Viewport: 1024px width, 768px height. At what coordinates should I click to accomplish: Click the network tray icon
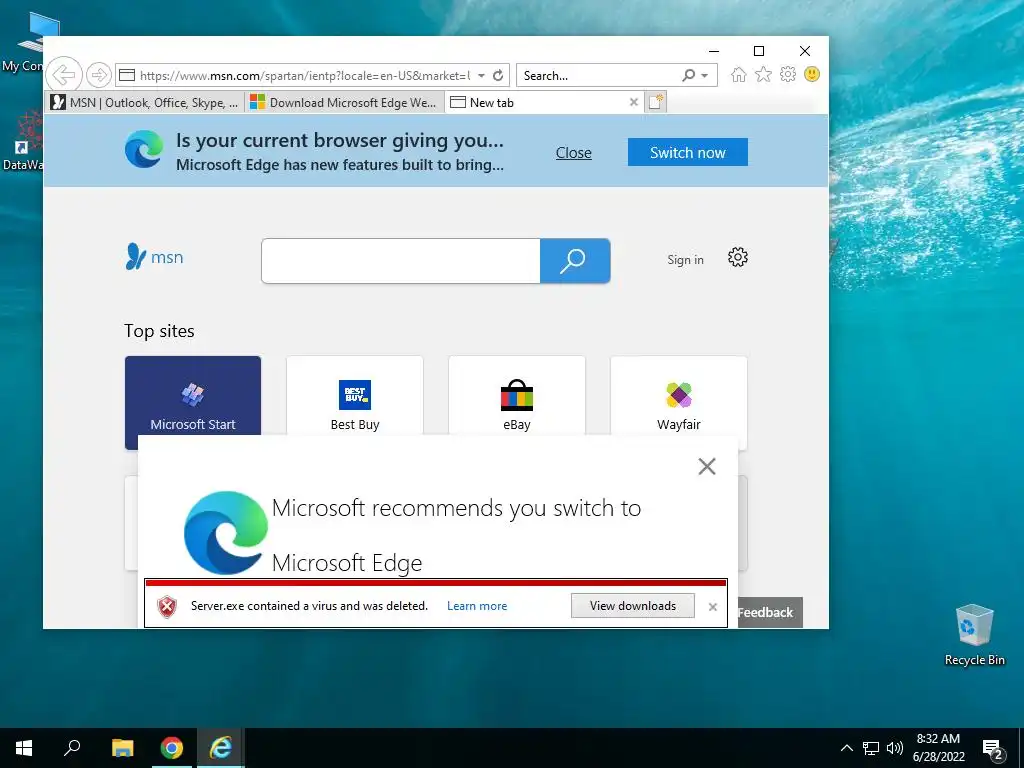871,748
